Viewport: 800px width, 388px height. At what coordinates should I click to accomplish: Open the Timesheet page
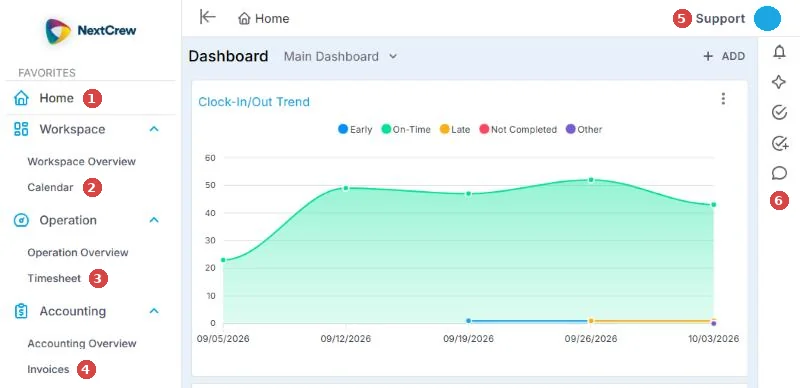54,278
